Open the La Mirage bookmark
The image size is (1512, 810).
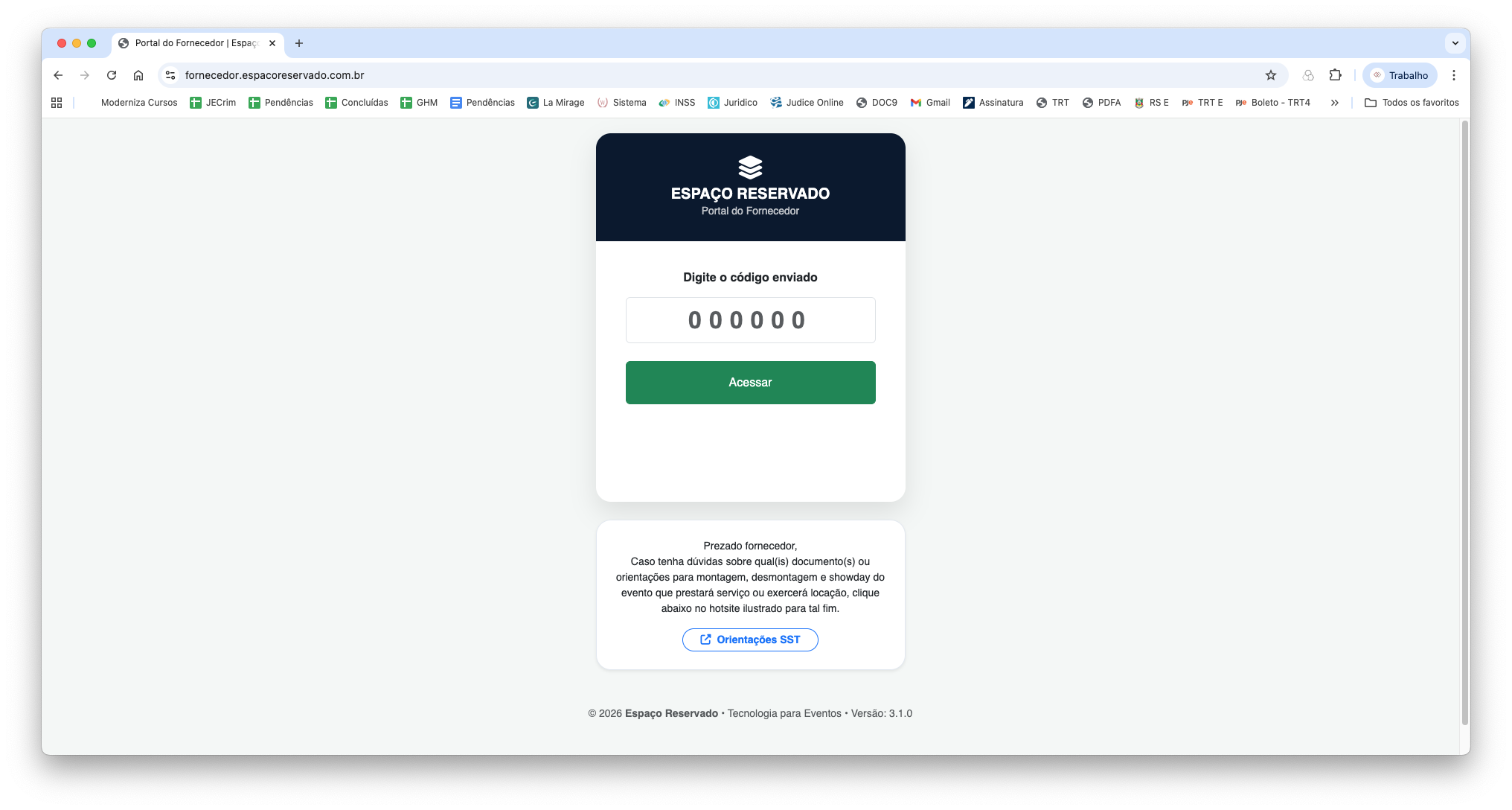(x=556, y=103)
